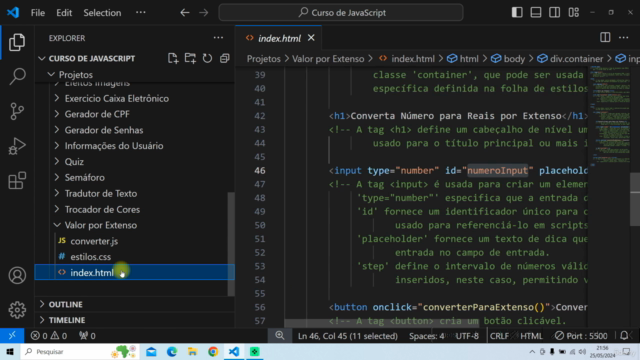
Task: Click the Valor por Extenso breadcrumb
Action: 328,59
